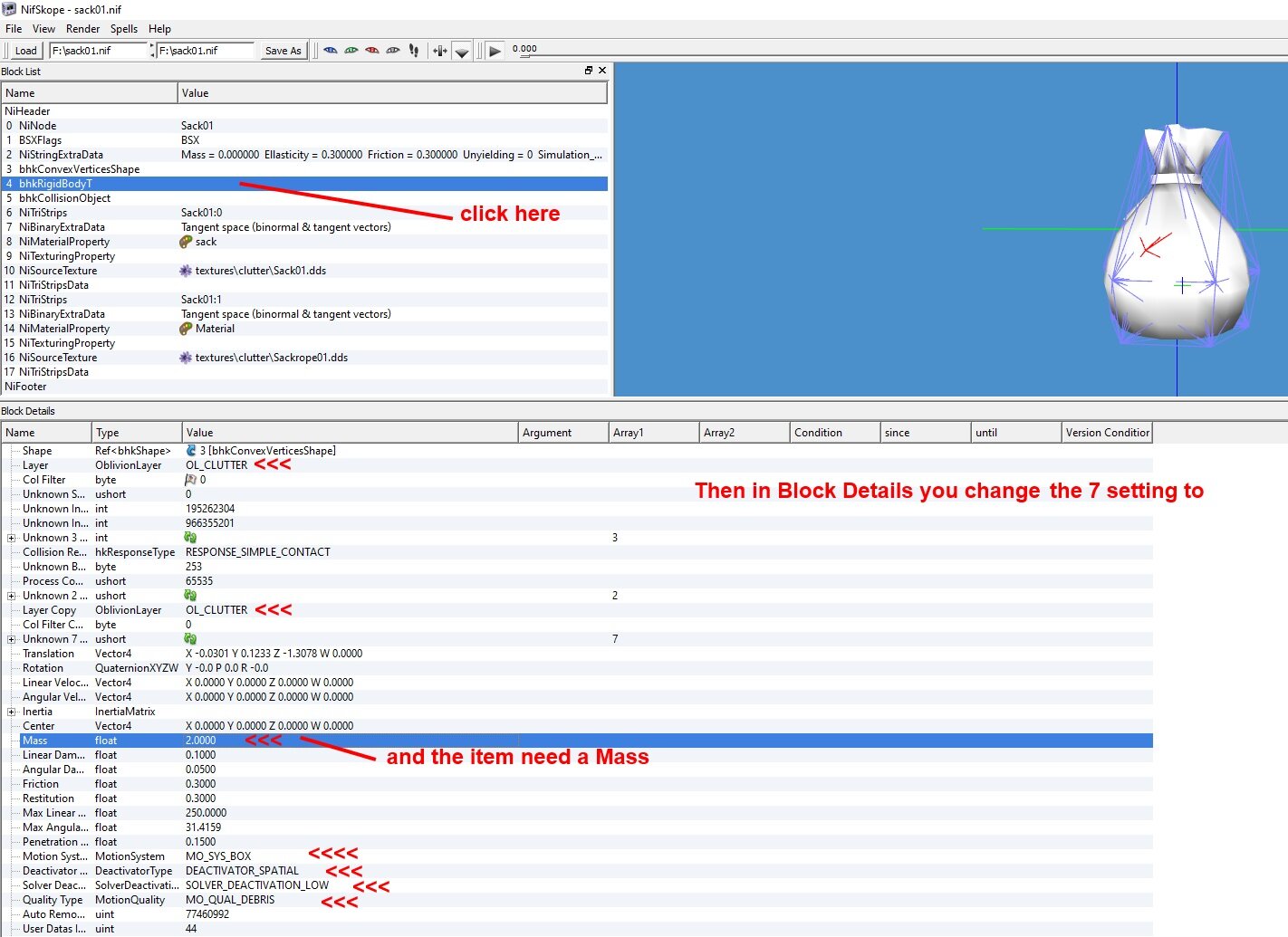Click the axes toolbar icon with arrows
Screen dimensions: 1288x937
click(x=440, y=51)
